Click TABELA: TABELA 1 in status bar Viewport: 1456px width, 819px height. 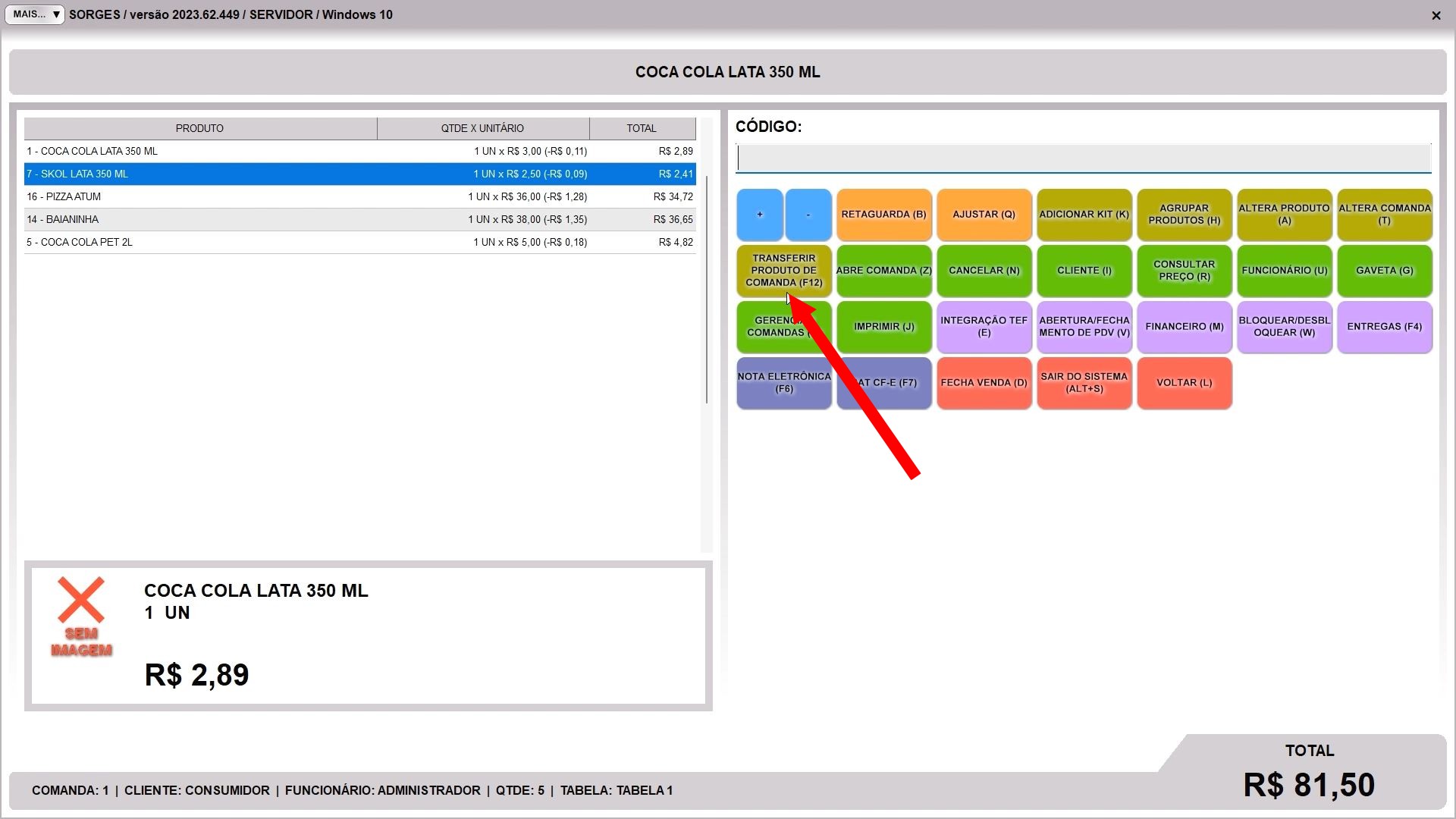617,790
